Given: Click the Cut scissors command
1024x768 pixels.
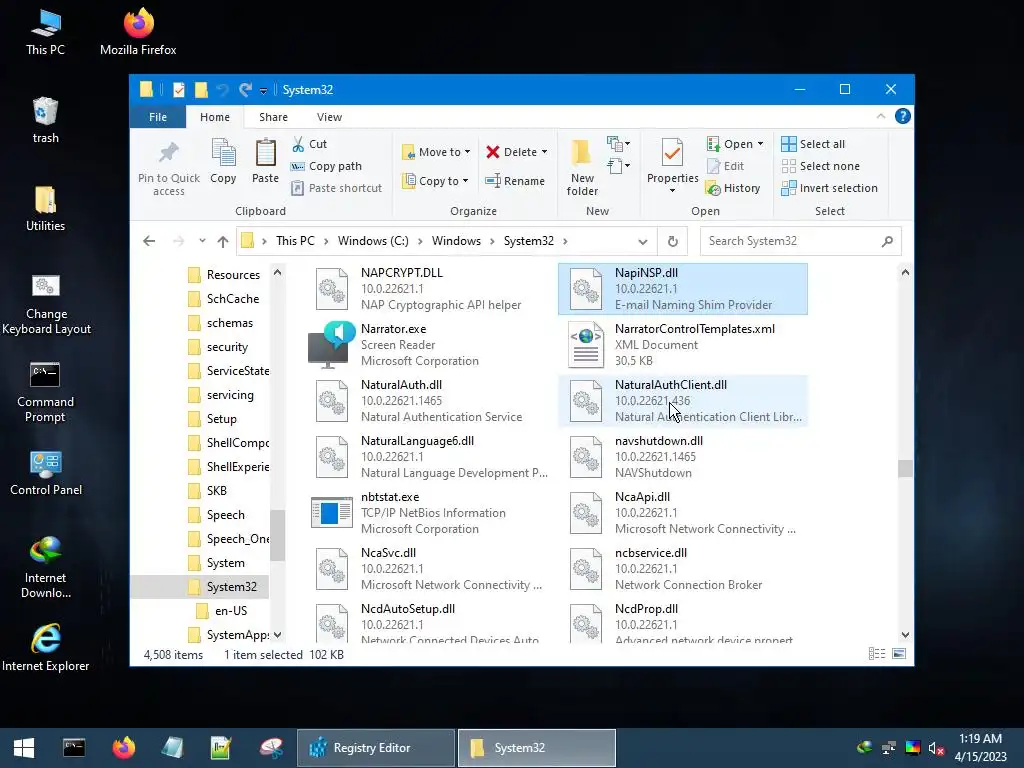Looking at the screenshot, I should tap(310, 144).
